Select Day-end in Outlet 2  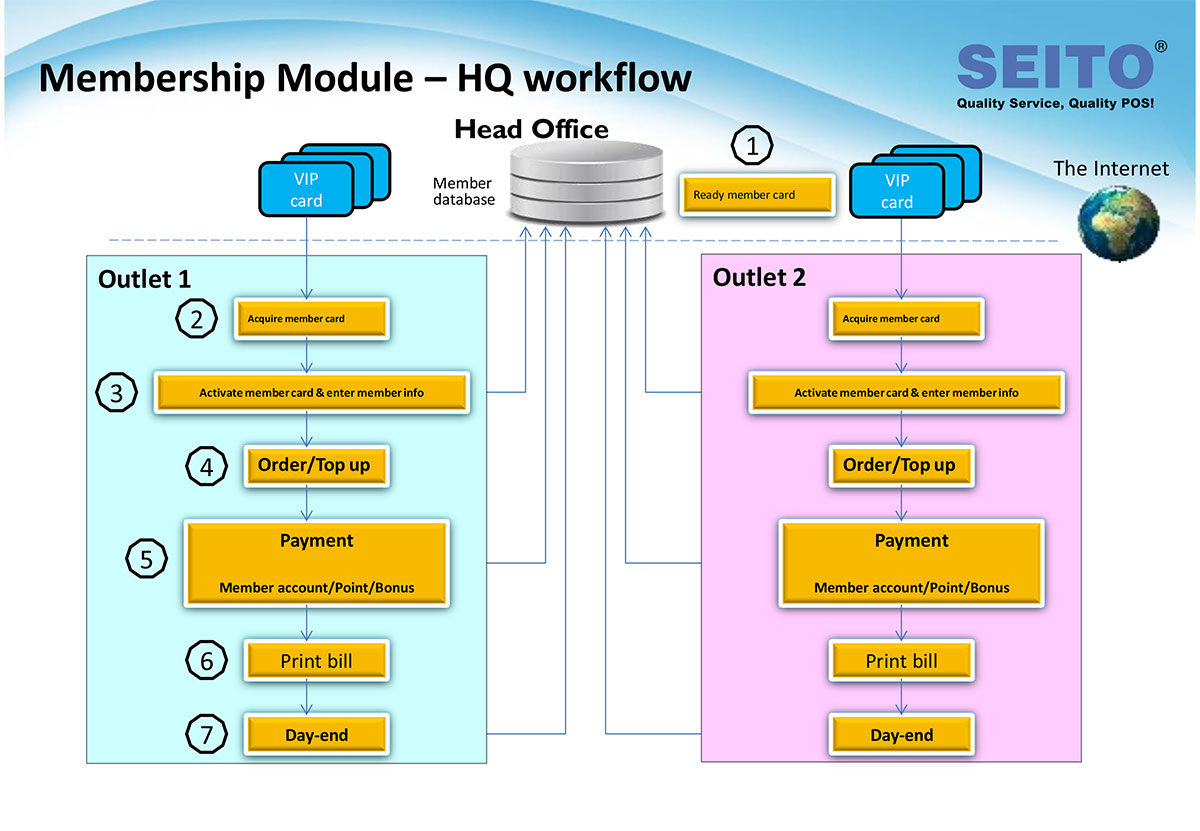(x=900, y=735)
